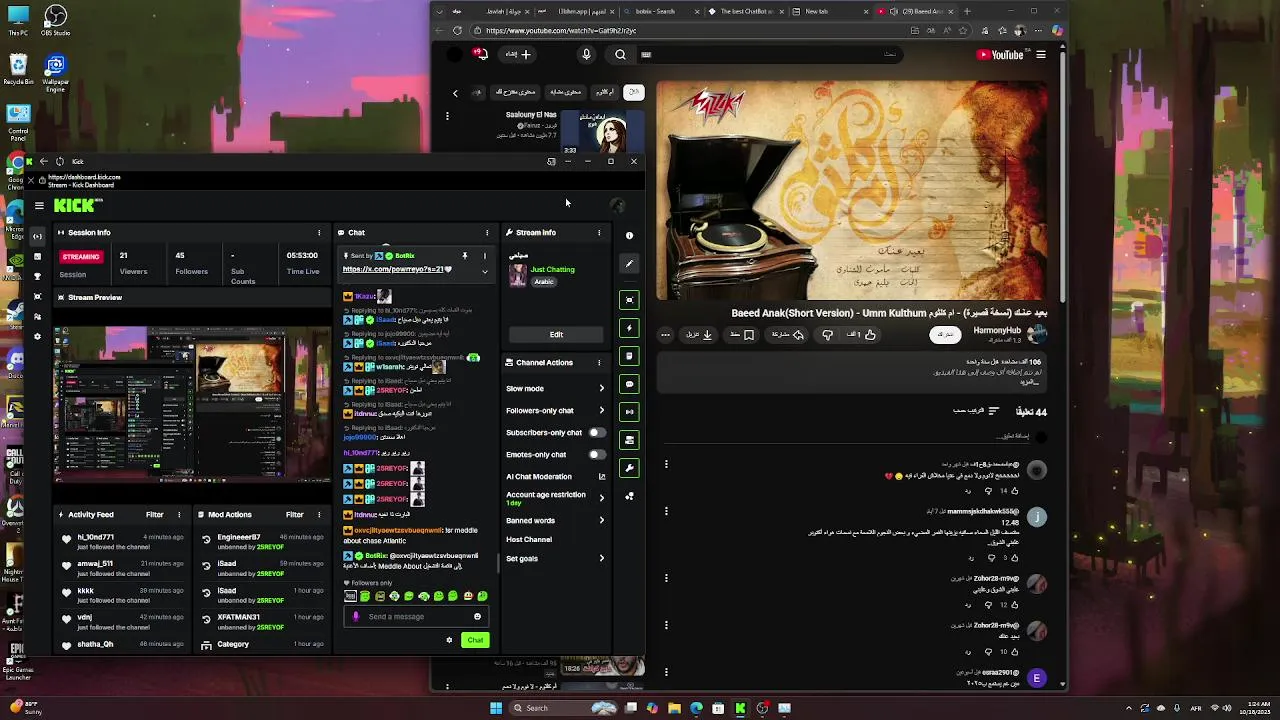Screen dimensions: 1280x720
Task: Click the 'Send a message' chat input
Action: [x=415, y=616]
